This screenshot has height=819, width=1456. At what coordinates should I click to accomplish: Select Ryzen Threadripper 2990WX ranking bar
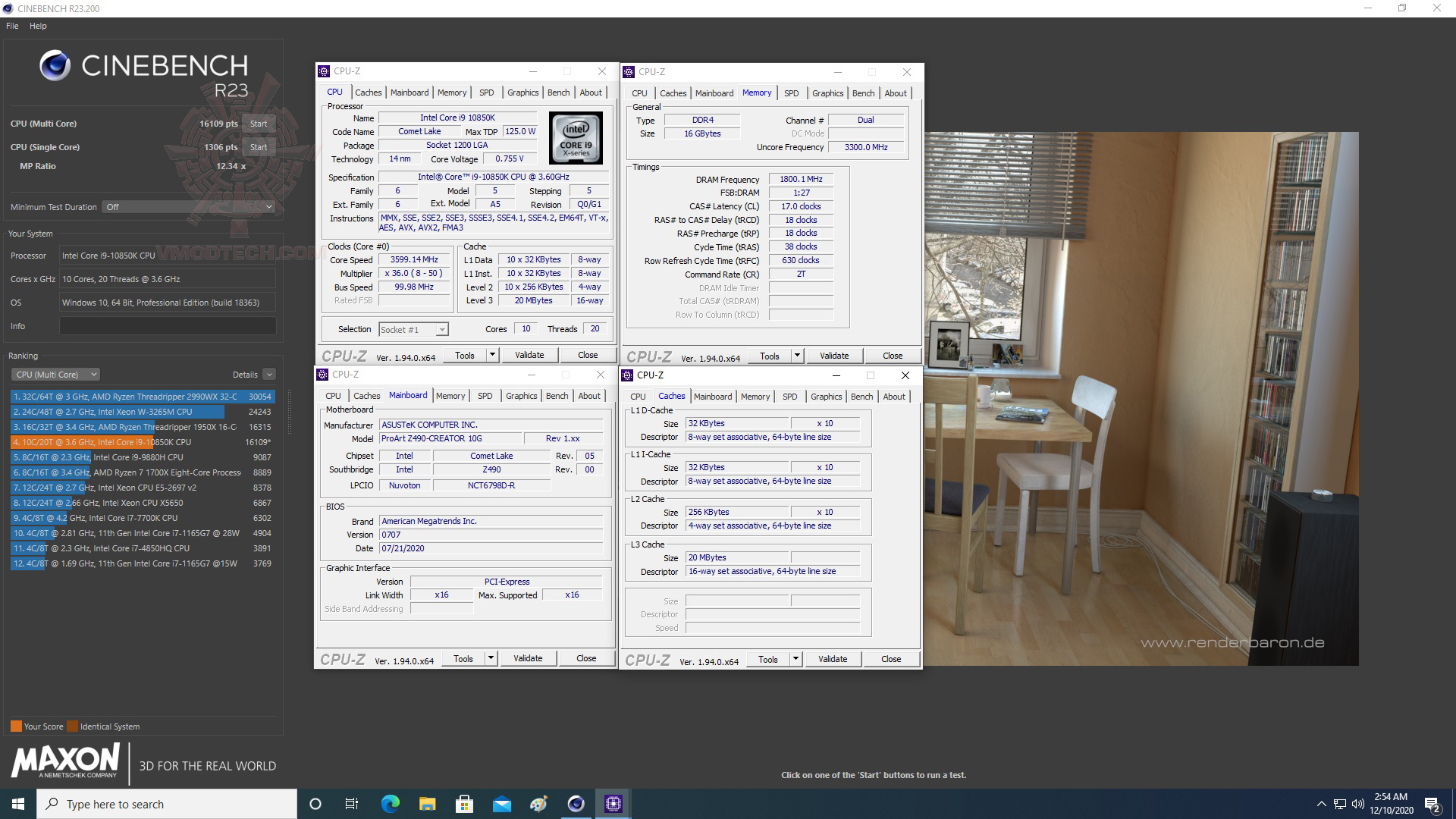point(142,397)
